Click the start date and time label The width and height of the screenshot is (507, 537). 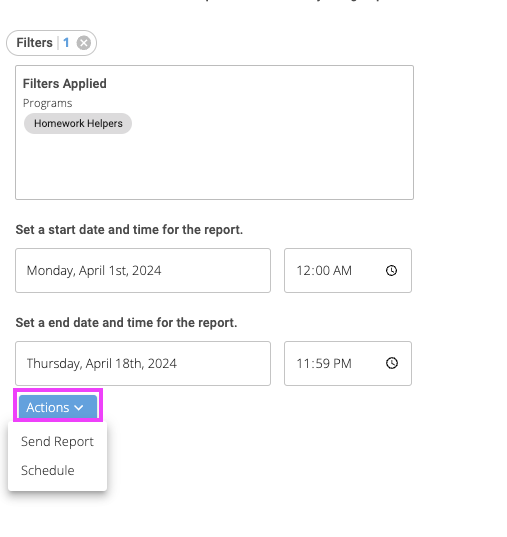click(129, 230)
